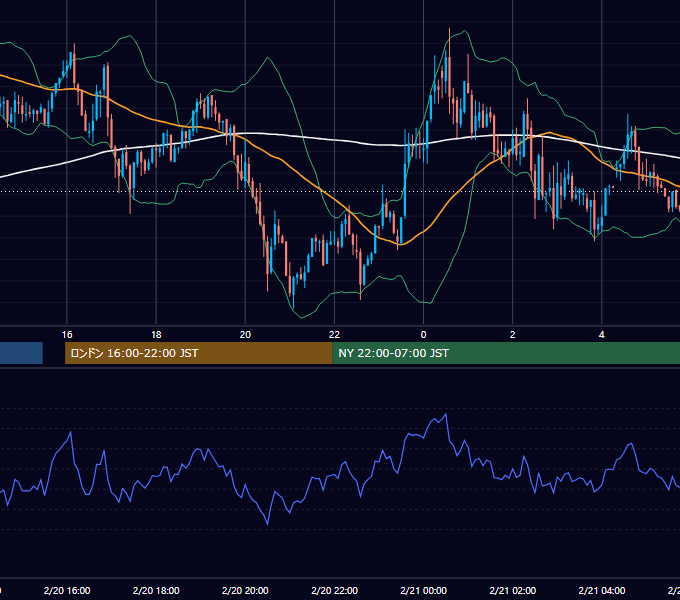
Task: Click the 2 hour label on the chart axis
Action: [x=513, y=335]
